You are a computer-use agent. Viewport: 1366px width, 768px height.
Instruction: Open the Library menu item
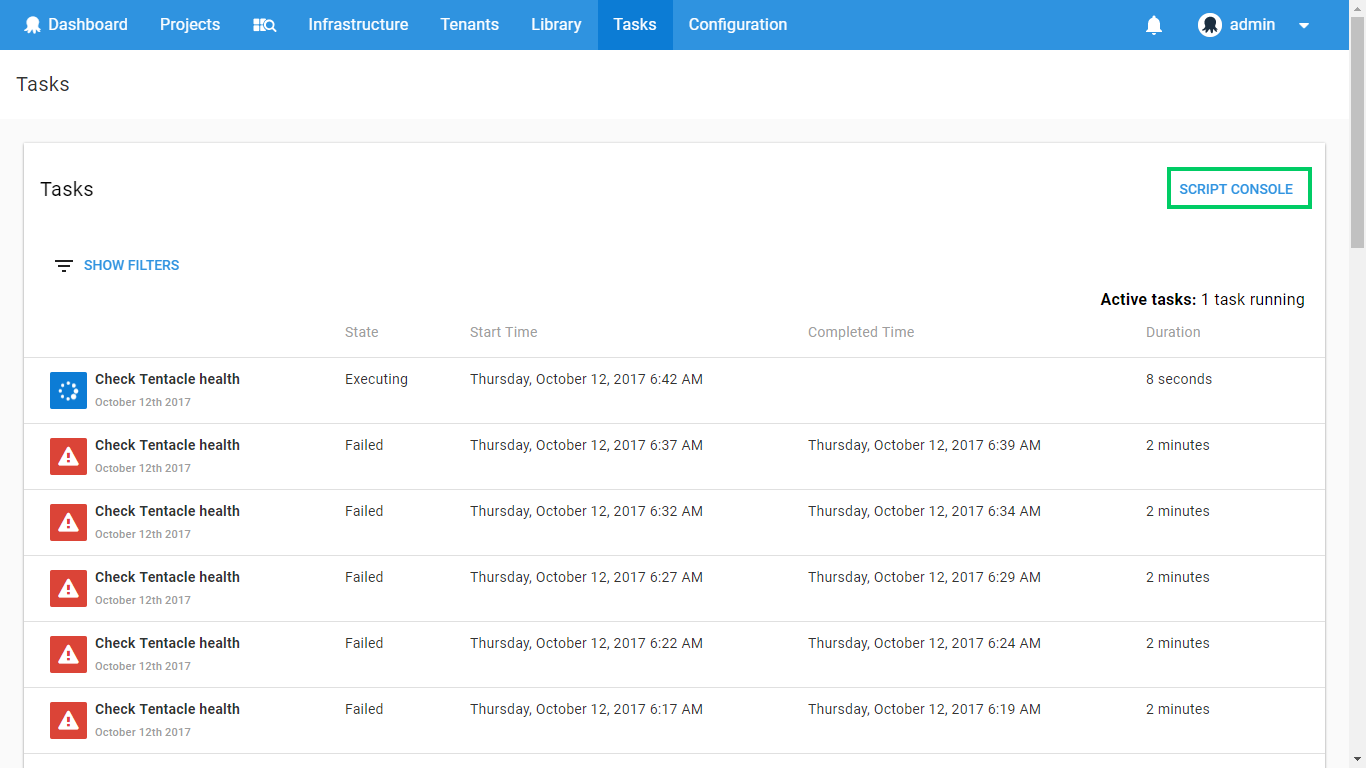[556, 25]
